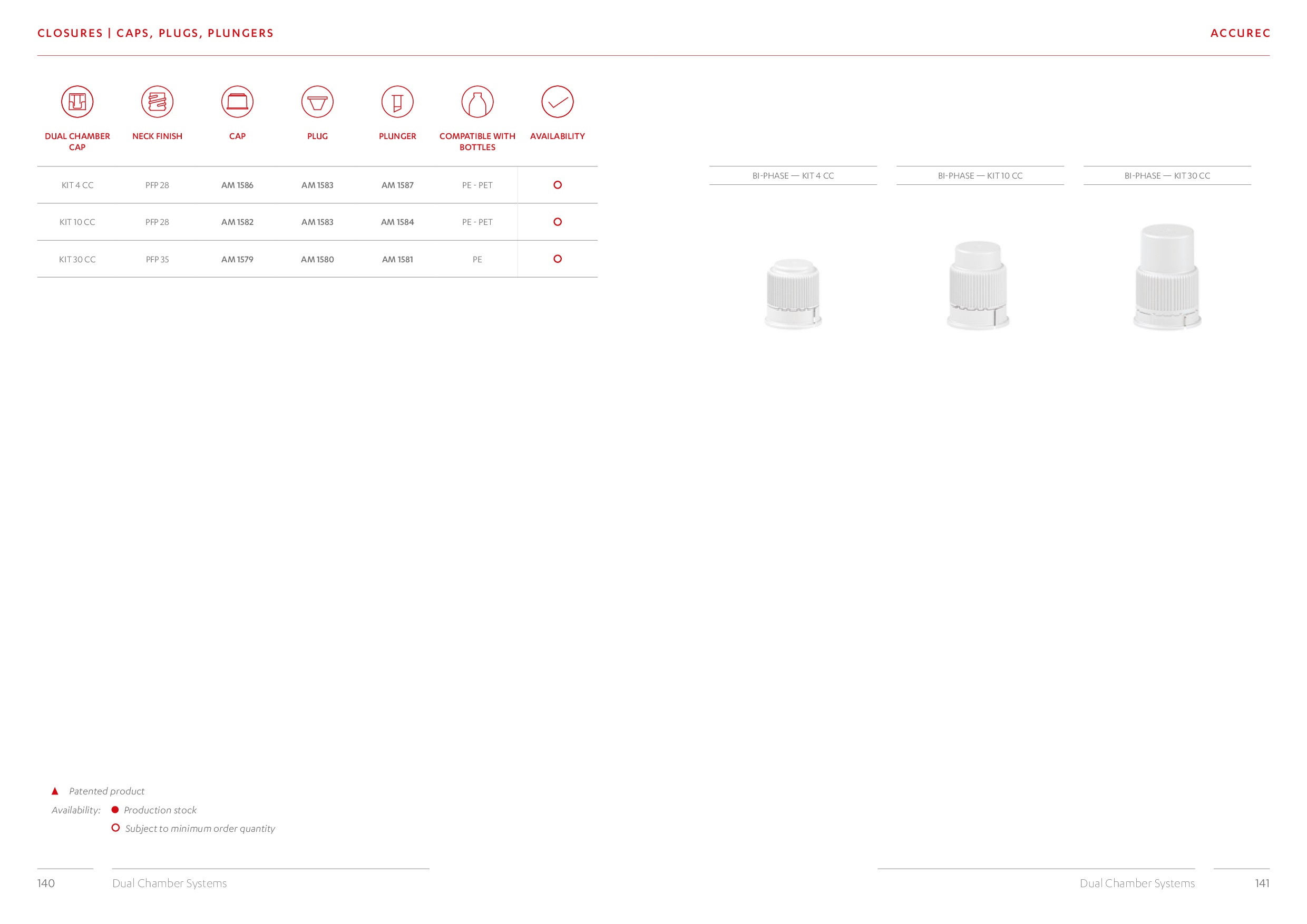1307x924 pixels.
Task: Click the 'BI-PHASE — KIT 30 CC' caption
Action: coord(1167,176)
